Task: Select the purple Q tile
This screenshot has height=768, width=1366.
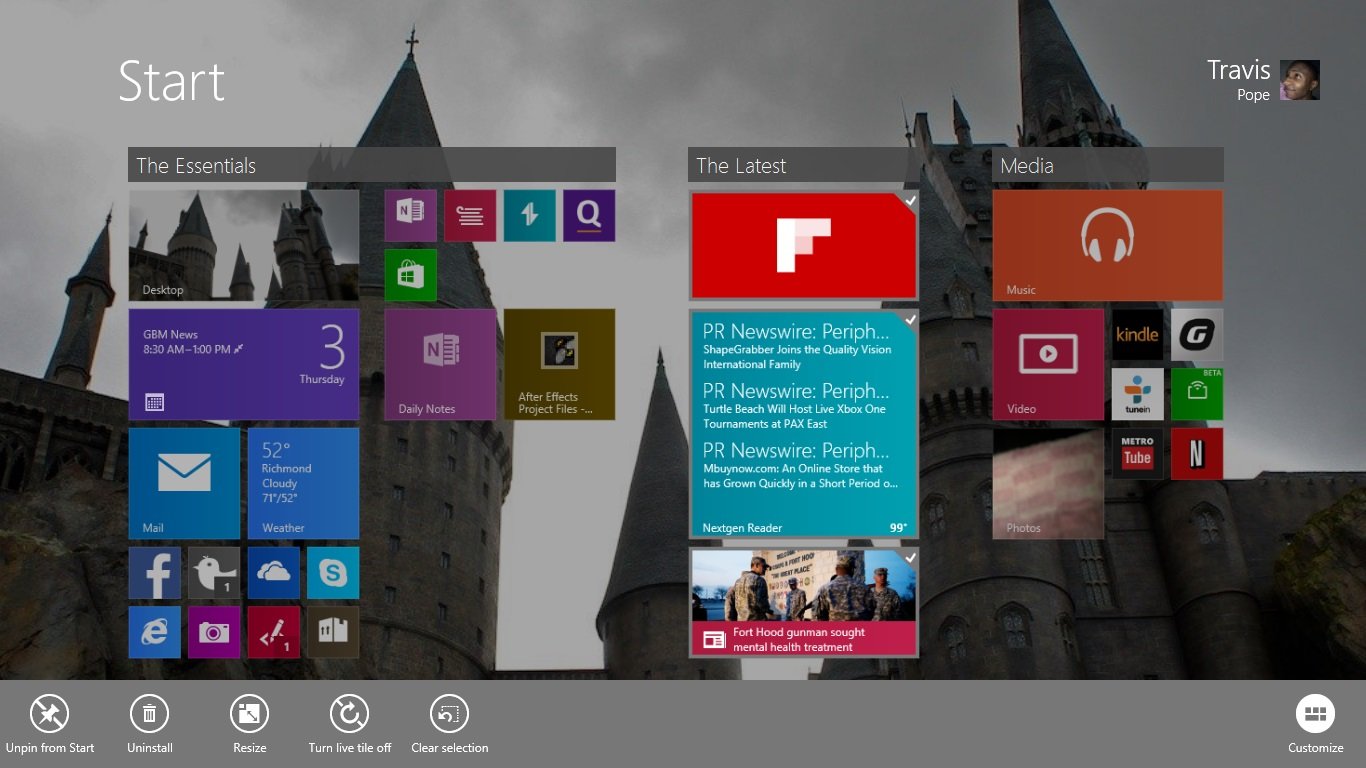Action: [x=589, y=215]
